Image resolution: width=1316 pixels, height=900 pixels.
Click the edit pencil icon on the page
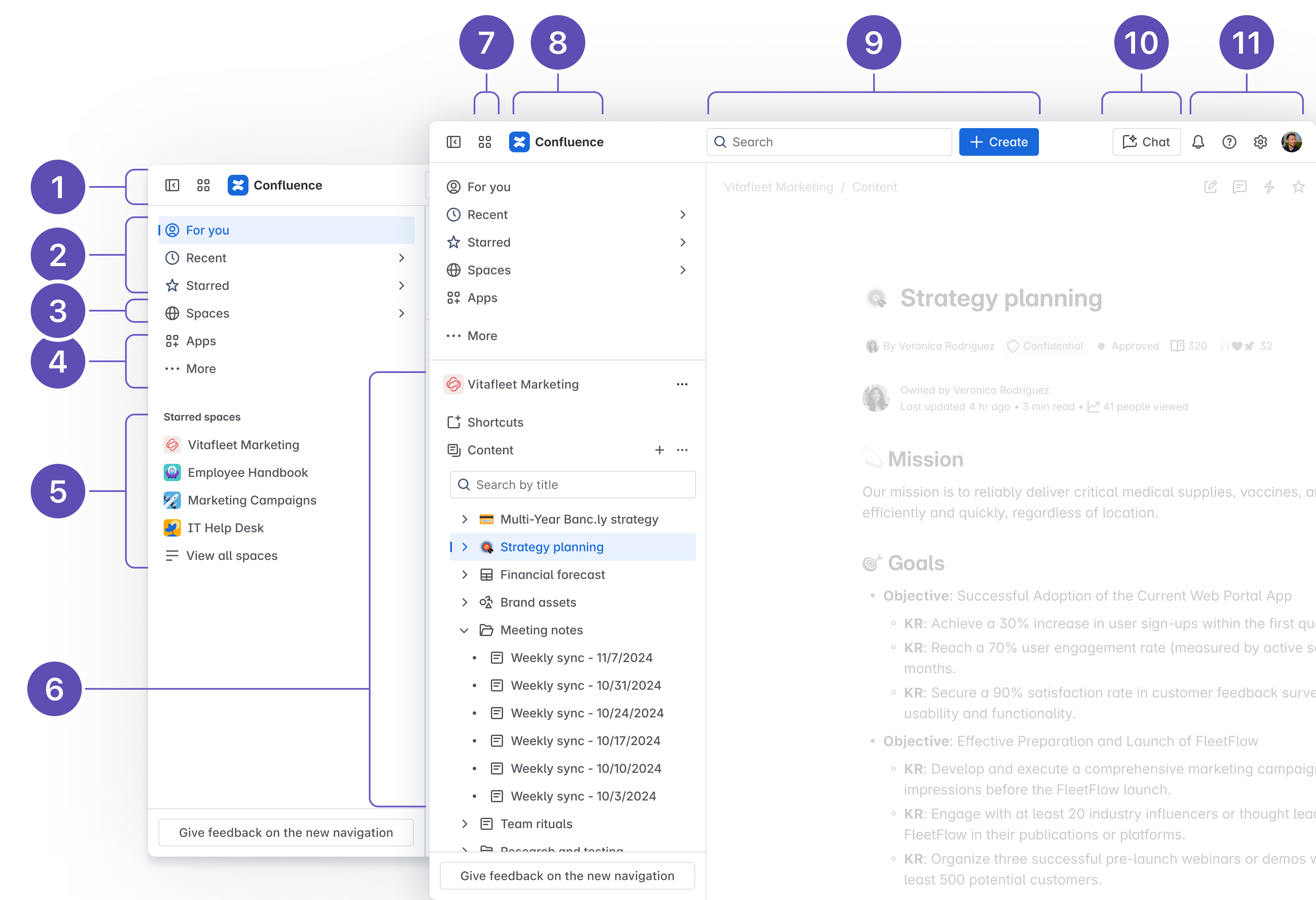1211,187
